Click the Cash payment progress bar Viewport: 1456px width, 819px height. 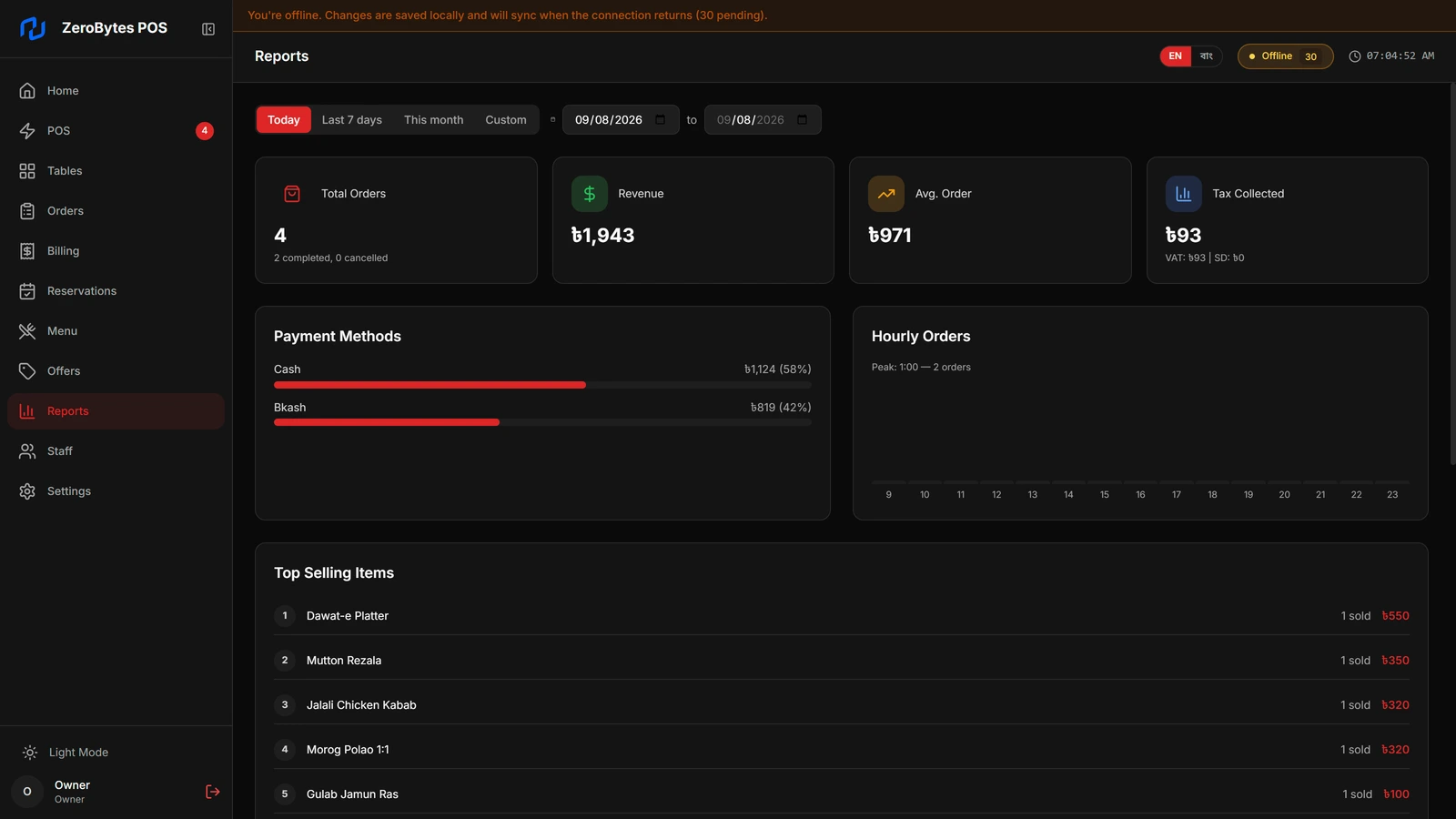click(x=542, y=385)
